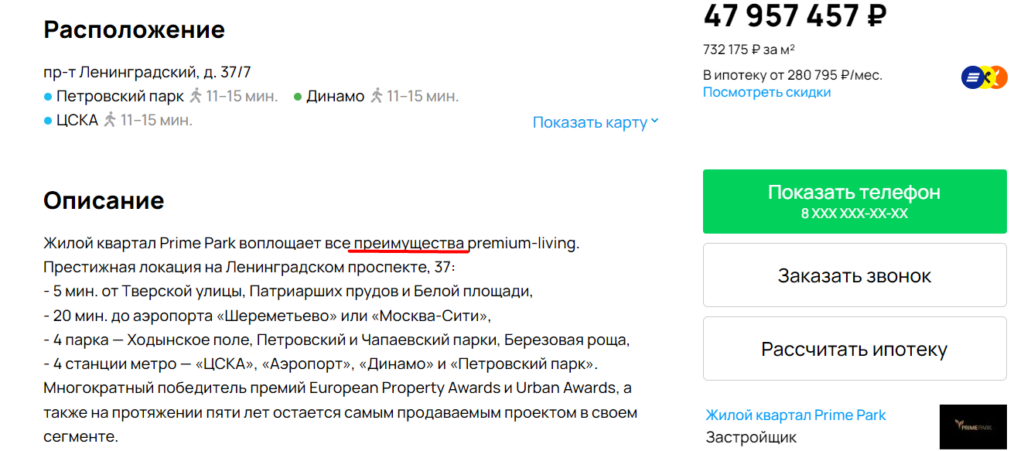Open the Жилой квартал Prime Park link
This screenshot has height=451, width=1024.
click(x=795, y=415)
